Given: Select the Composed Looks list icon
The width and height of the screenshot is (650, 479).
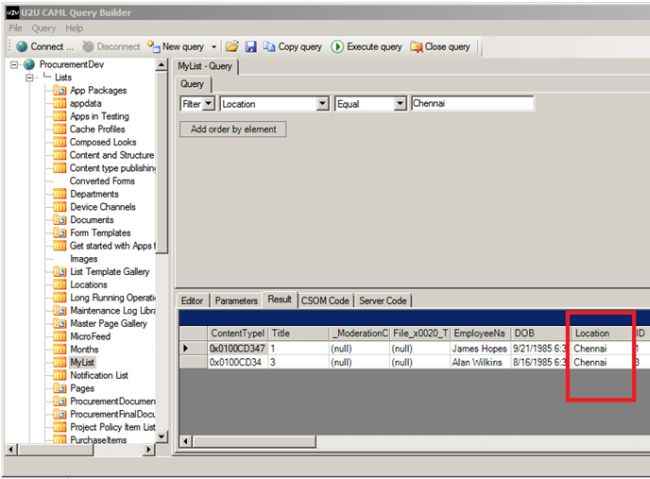Looking at the screenshot, I should tap(60, 142).
